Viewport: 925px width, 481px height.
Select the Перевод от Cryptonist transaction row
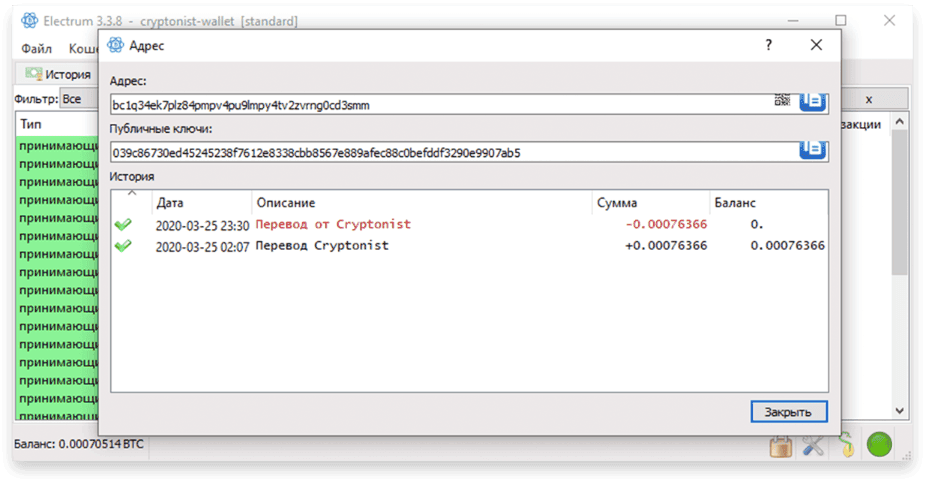pos(470,224)
